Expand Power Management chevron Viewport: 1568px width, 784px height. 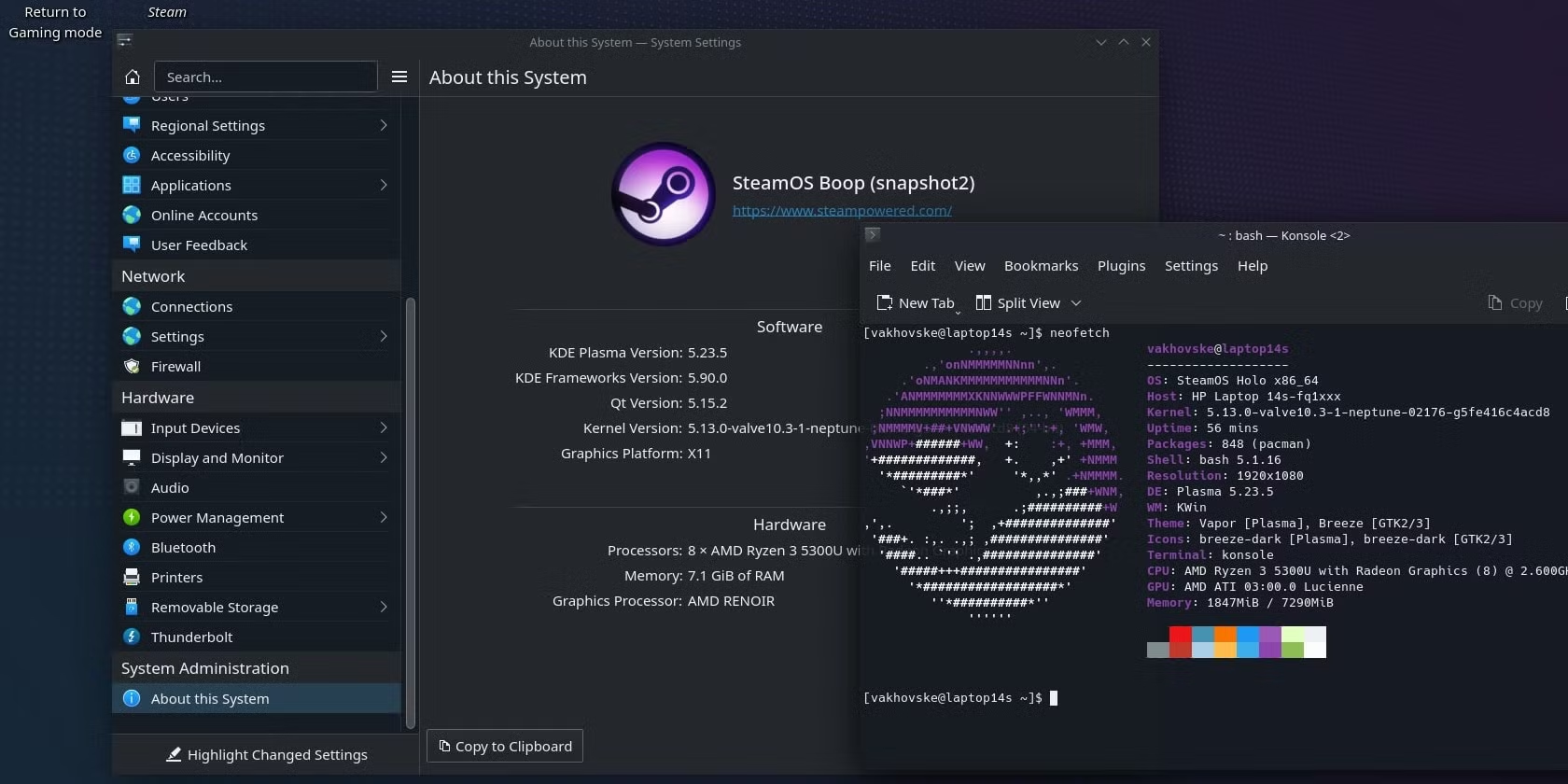coord(384,517)
